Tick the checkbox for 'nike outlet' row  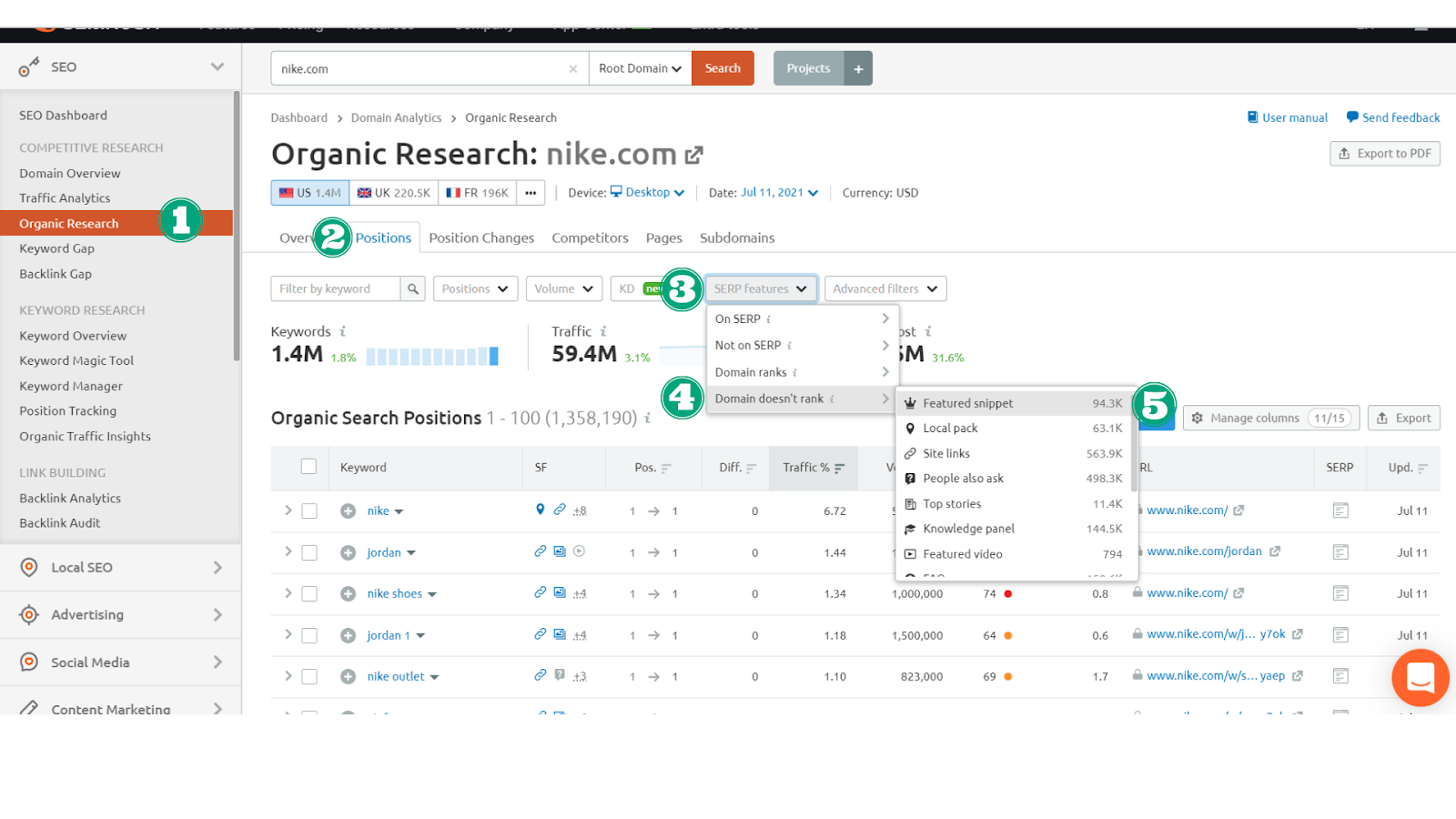[x=309, y=677]
